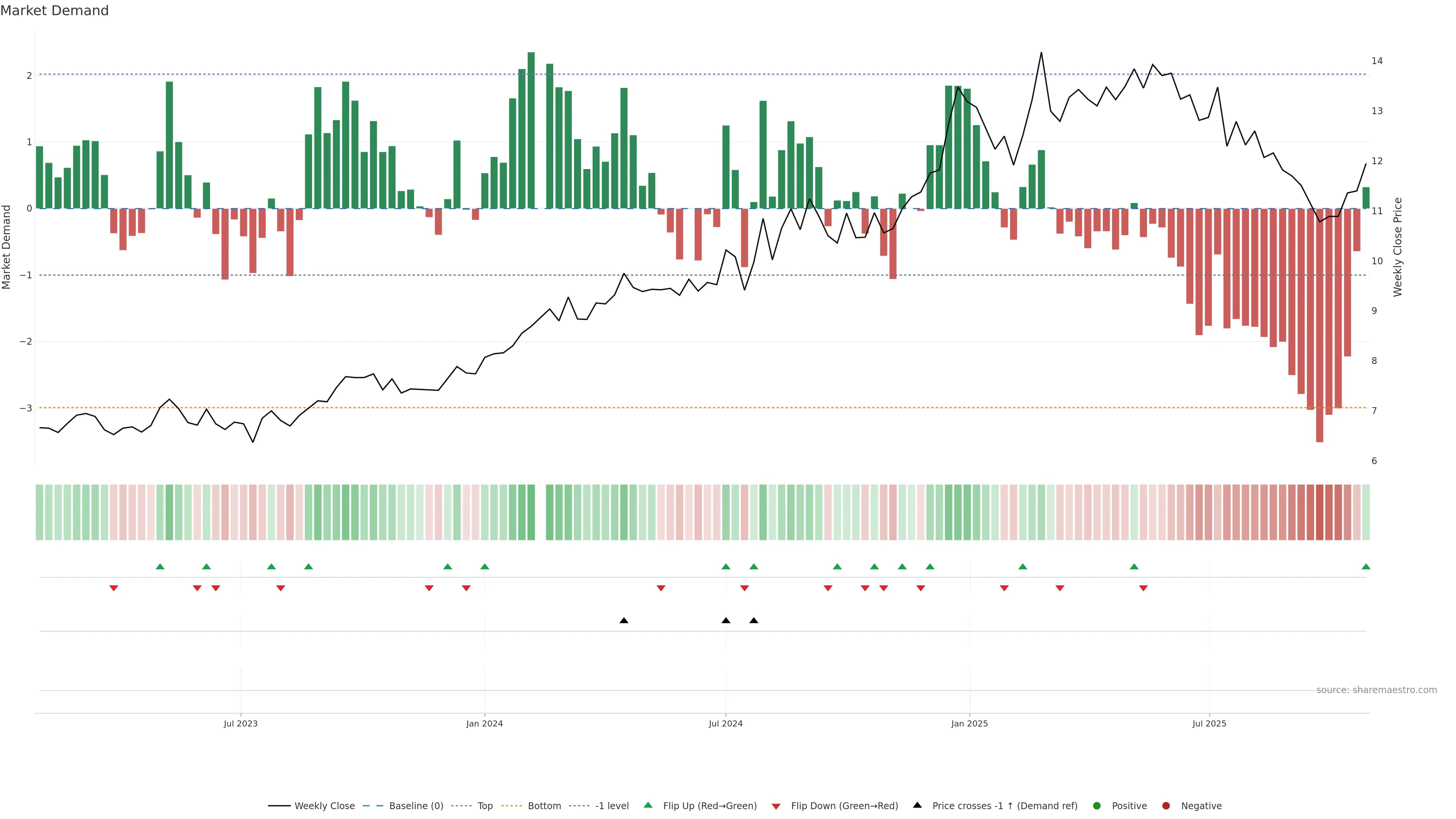Click the leftmost black price-cross triangle marker
1456x819 pixels.
tap(623, 621)
